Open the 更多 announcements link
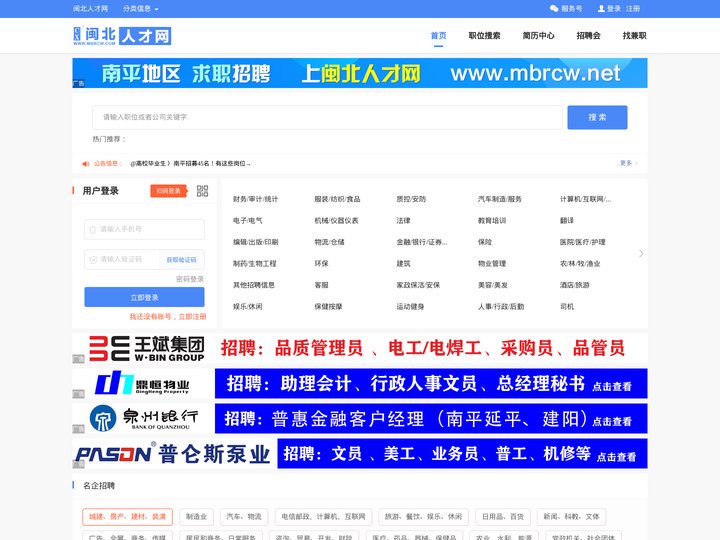 [626, 163]
